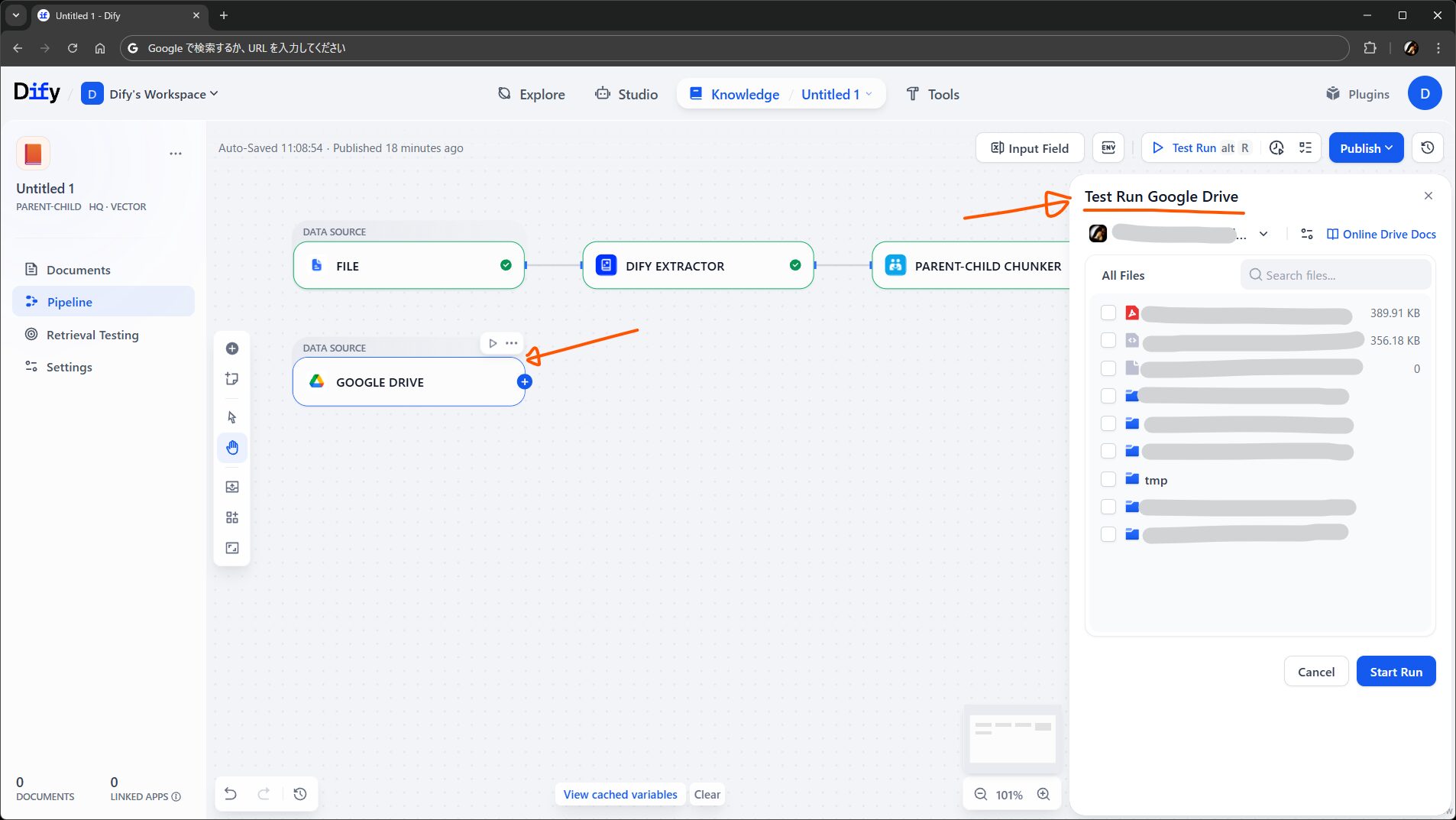
Task: Click the zoom in magnifier icon
Action: (1043, 794)
